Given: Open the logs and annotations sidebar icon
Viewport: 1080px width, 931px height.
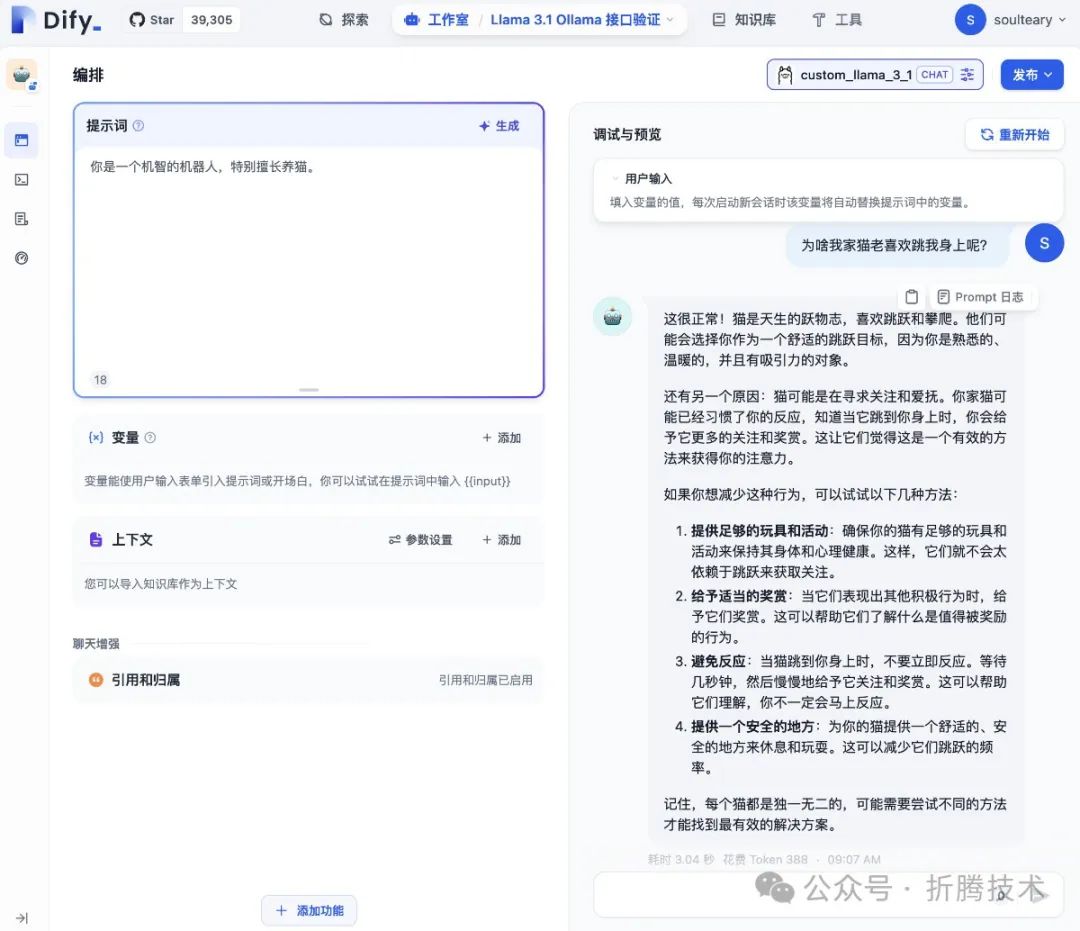Looking at the screenshot, I should [21, 219].
